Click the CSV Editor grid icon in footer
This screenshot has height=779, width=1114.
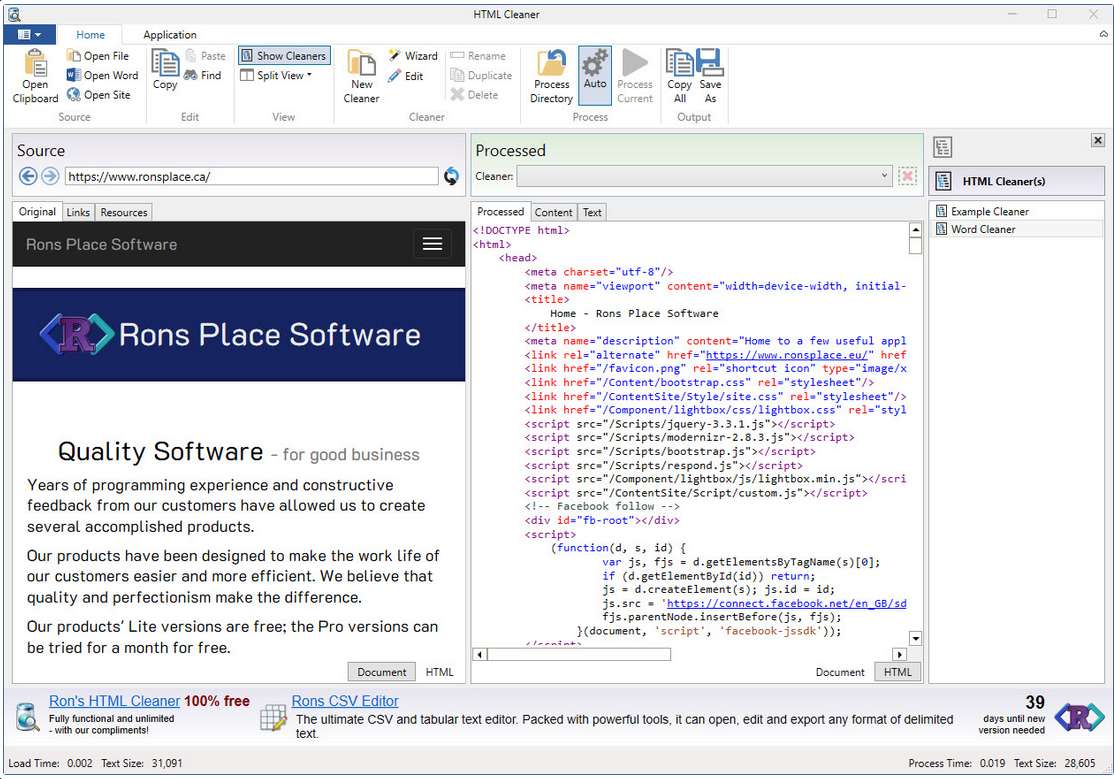(x=273, y=718)
